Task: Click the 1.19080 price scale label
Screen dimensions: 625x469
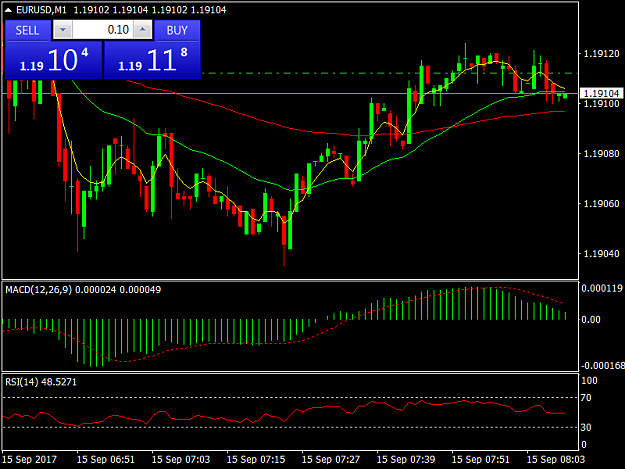Action: click(x=601, y=154)
